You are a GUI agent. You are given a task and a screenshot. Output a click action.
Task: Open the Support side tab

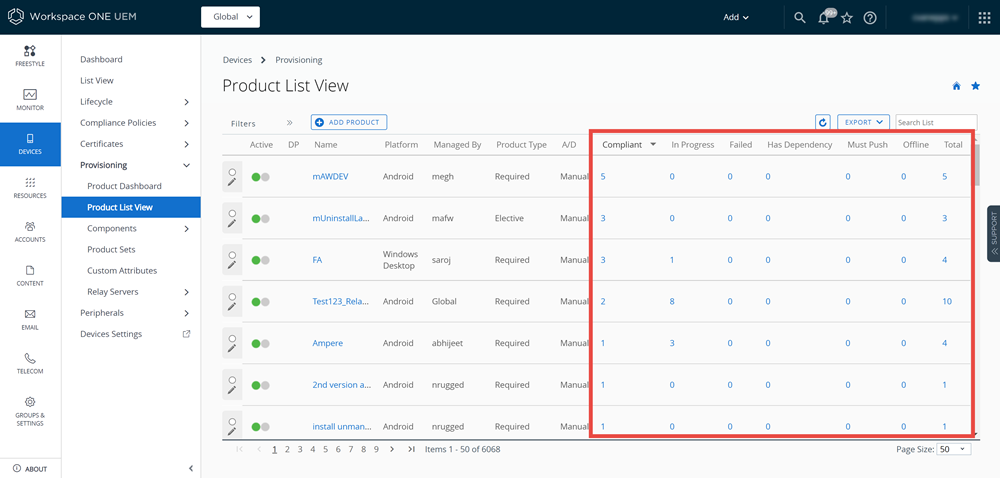coord(993,233)
